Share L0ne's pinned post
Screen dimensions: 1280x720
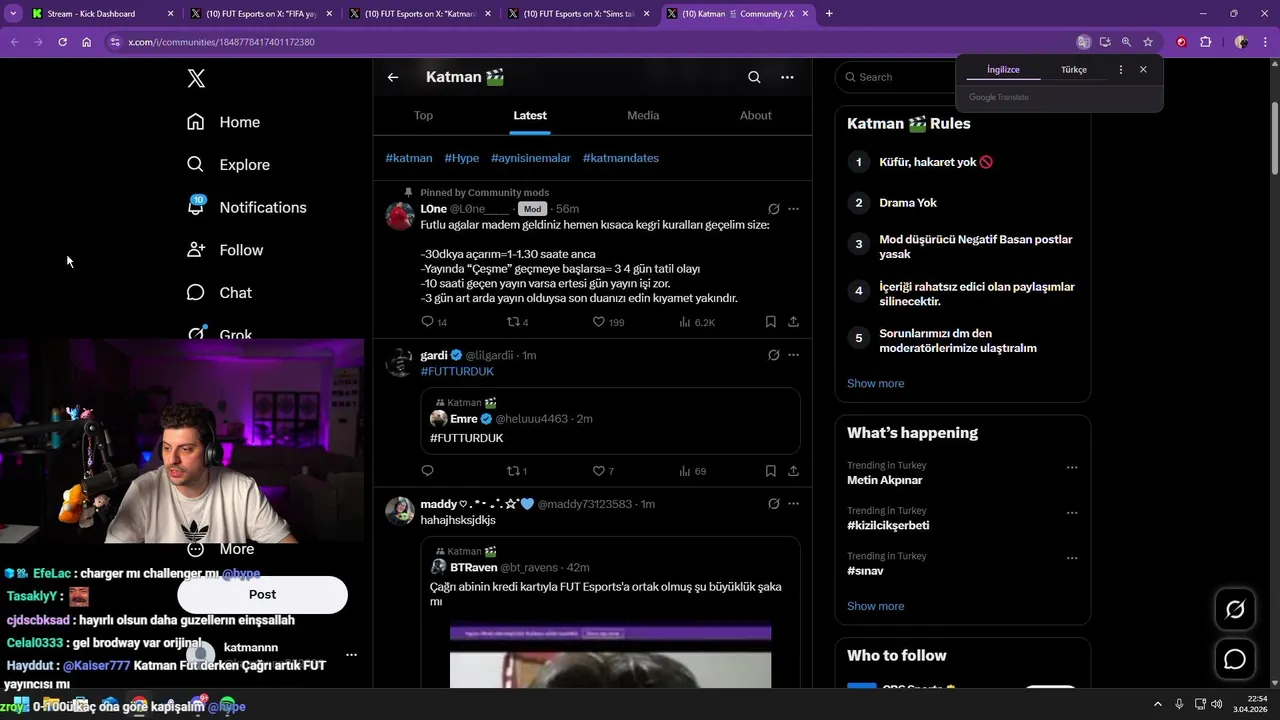[793, 322]
